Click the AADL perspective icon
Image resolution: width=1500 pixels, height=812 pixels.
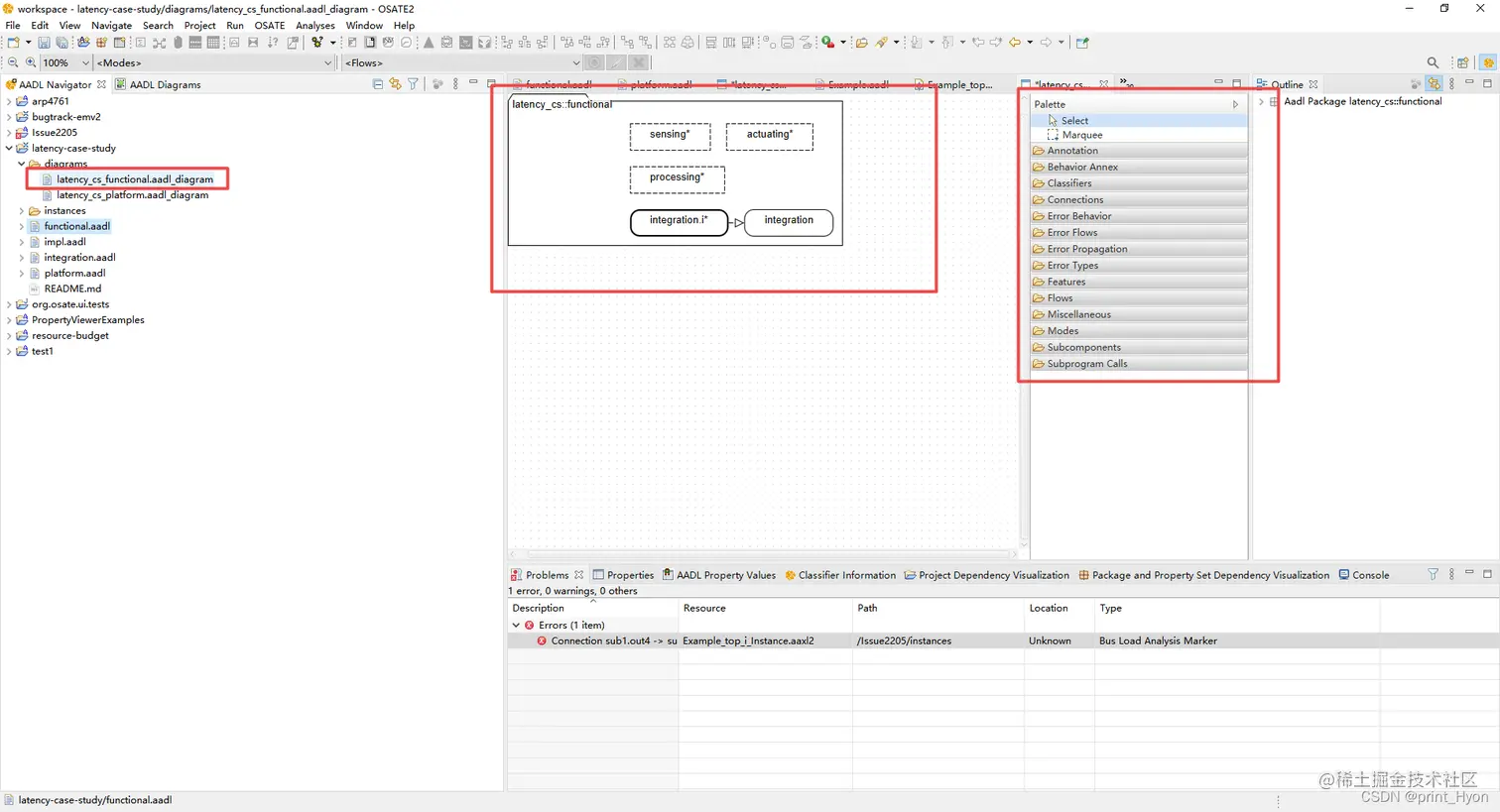[1487, 62]
